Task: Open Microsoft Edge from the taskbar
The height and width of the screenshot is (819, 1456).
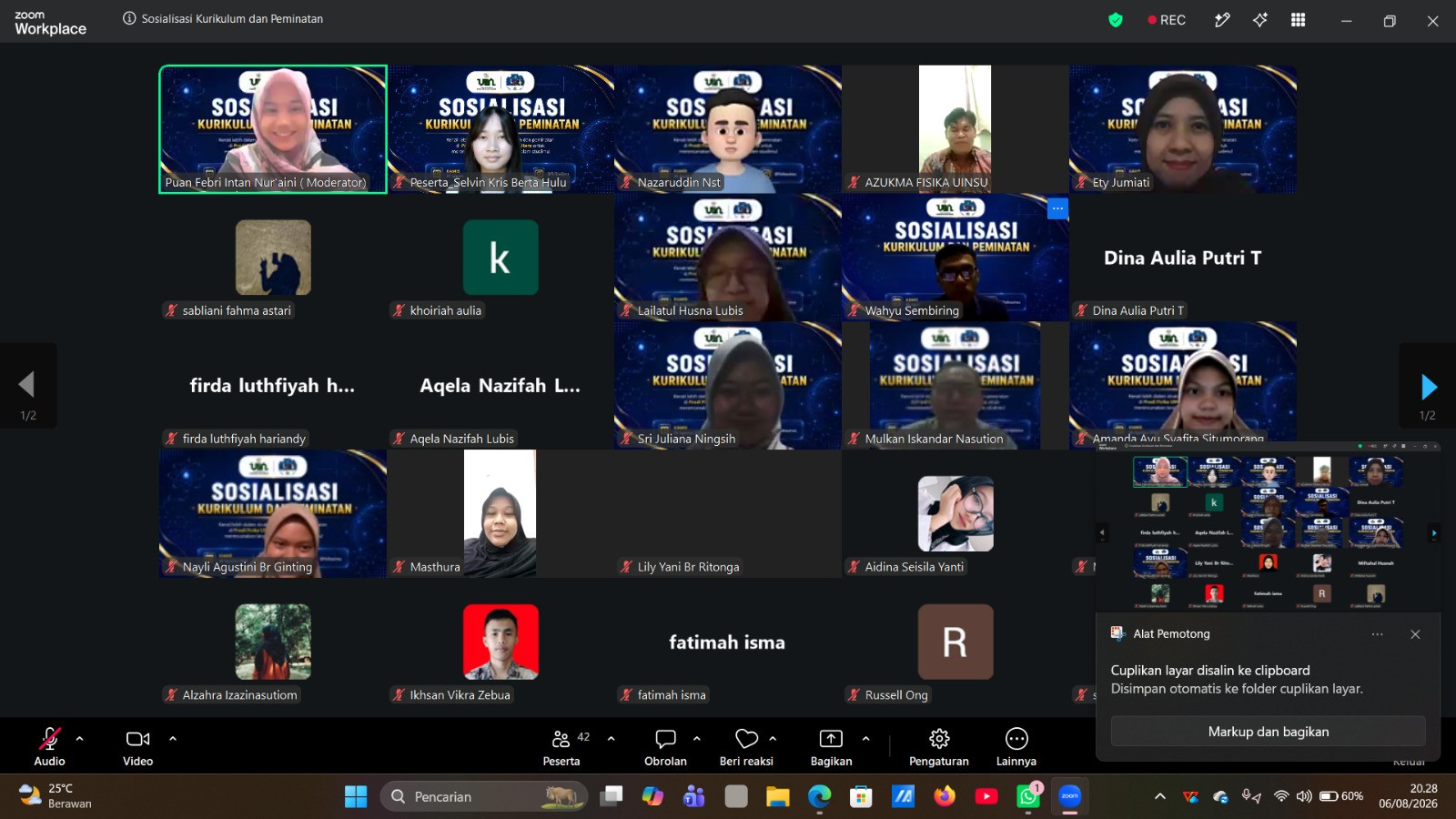Action: point(819,796)
